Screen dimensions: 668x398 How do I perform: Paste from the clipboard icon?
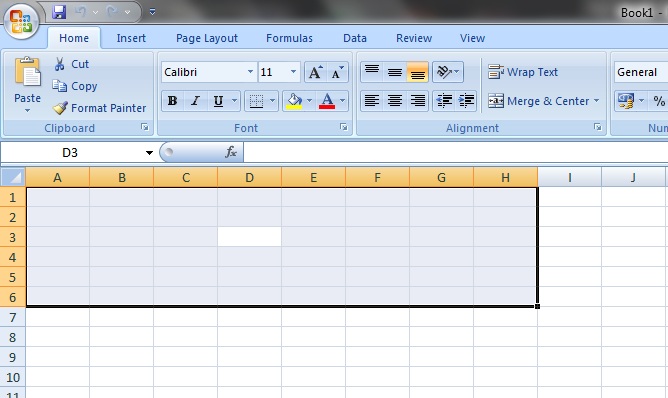click(x=27, y=71)
